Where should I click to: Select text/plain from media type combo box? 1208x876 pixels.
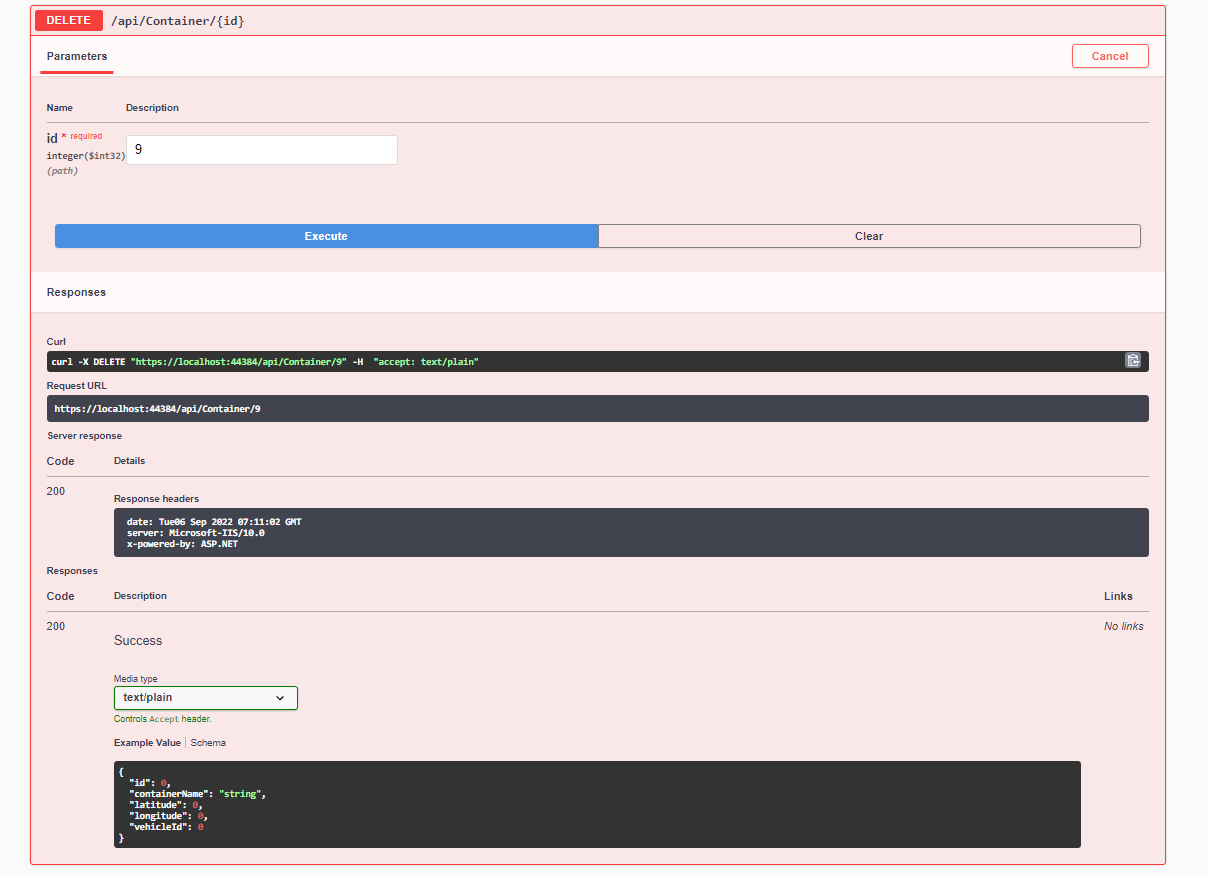coord(195,697)
